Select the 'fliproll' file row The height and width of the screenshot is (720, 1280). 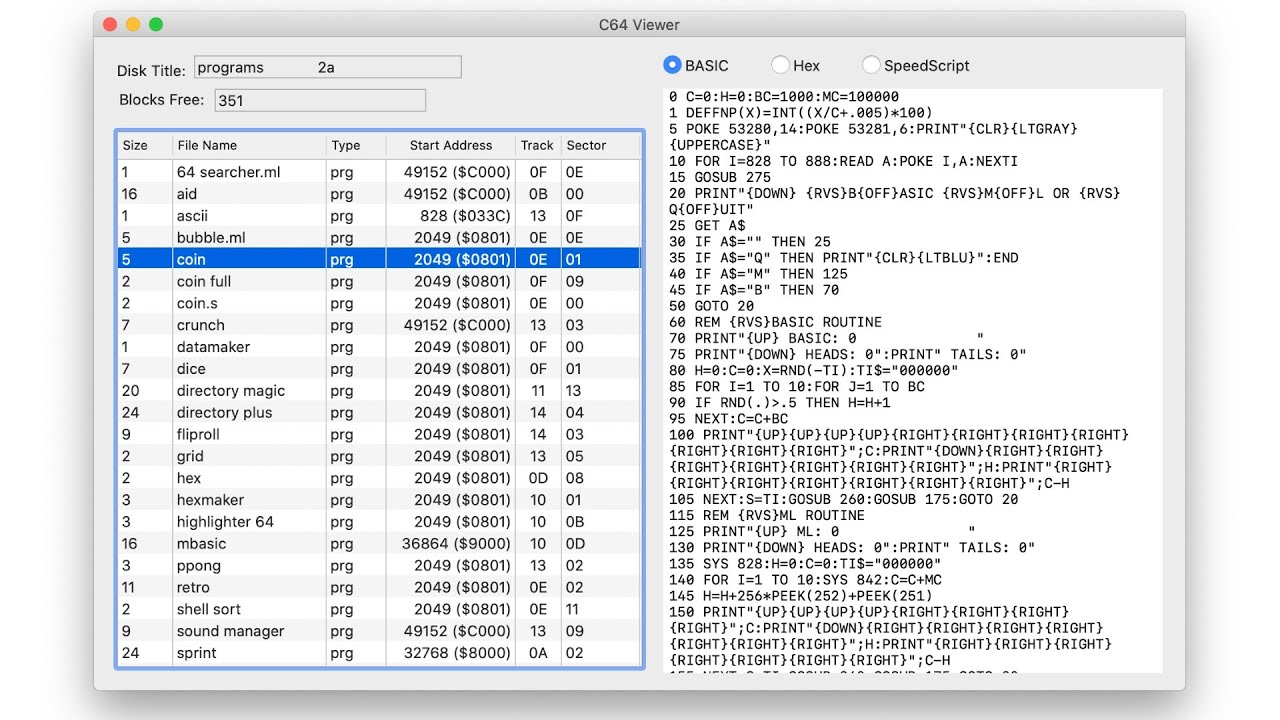[x=379, y=435]
